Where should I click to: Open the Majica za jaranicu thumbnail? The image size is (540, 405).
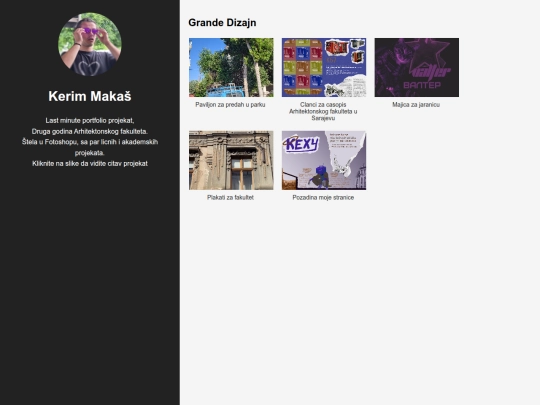[417, 68]
